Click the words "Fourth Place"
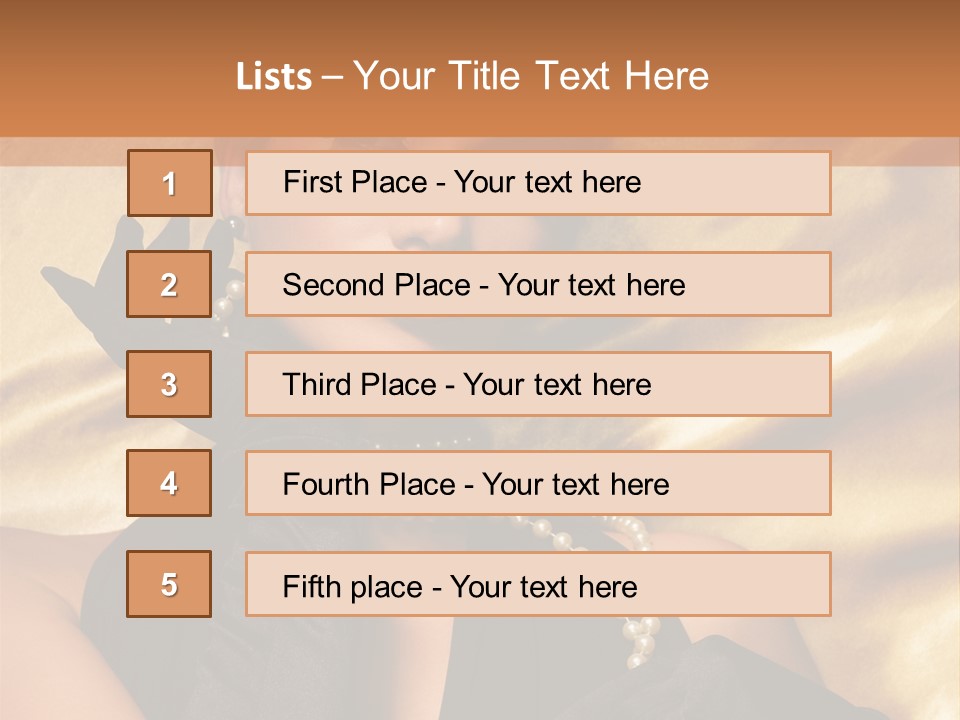 coord(366,485)
